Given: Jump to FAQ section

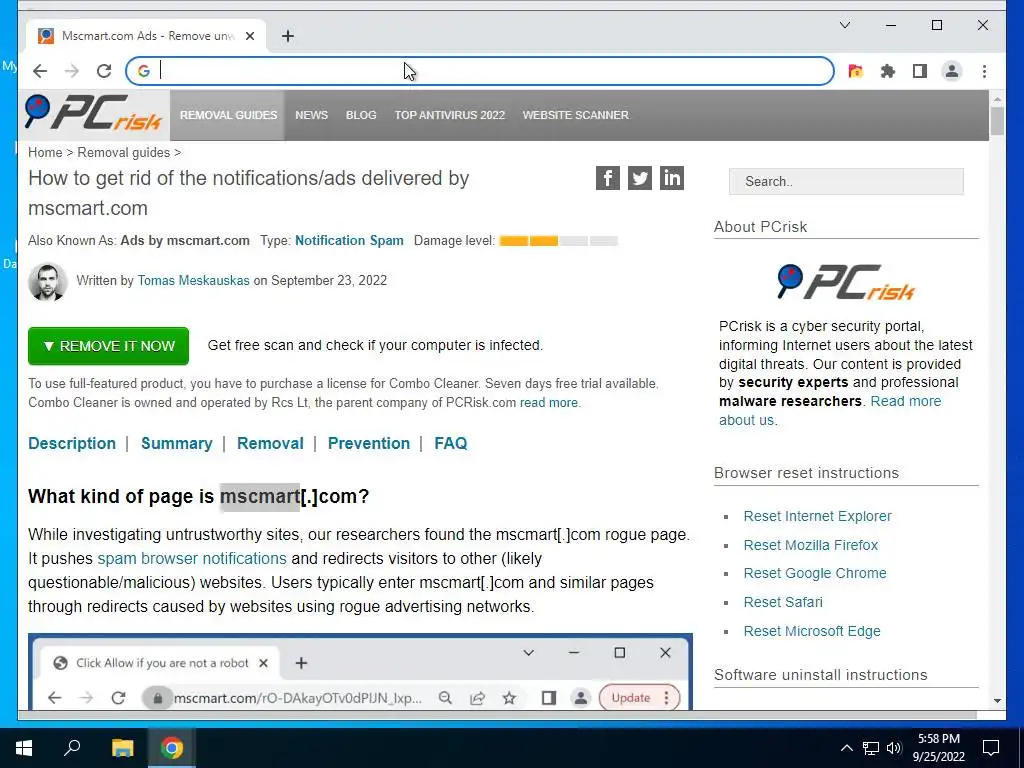Looking at the screenshot, I should (x=451, y=443).
